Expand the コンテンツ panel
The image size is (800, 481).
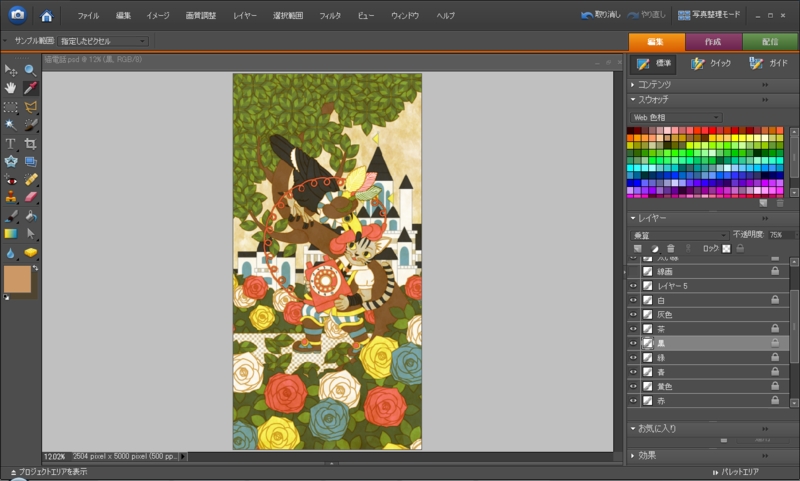(633, 85)
